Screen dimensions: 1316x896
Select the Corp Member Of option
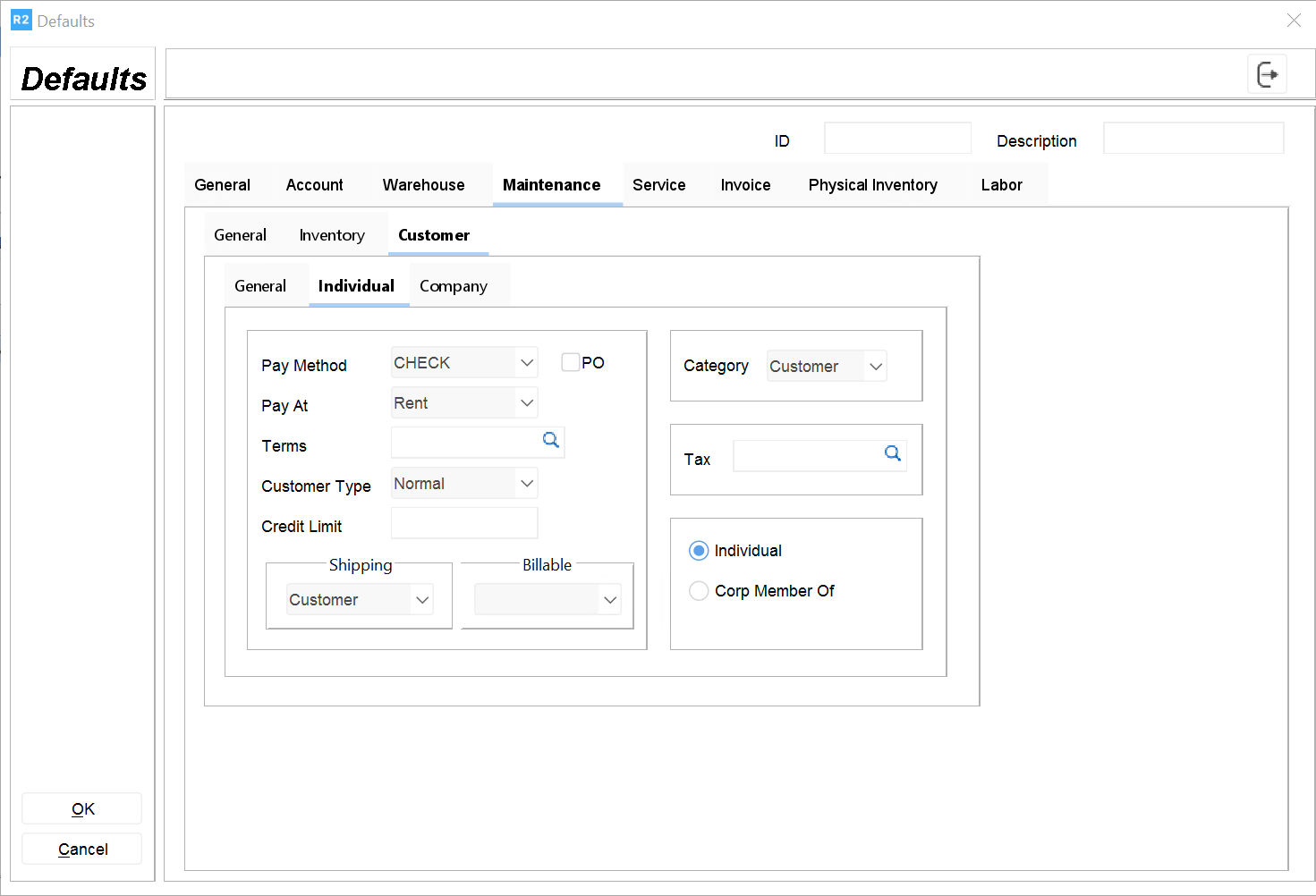(699, 591)
